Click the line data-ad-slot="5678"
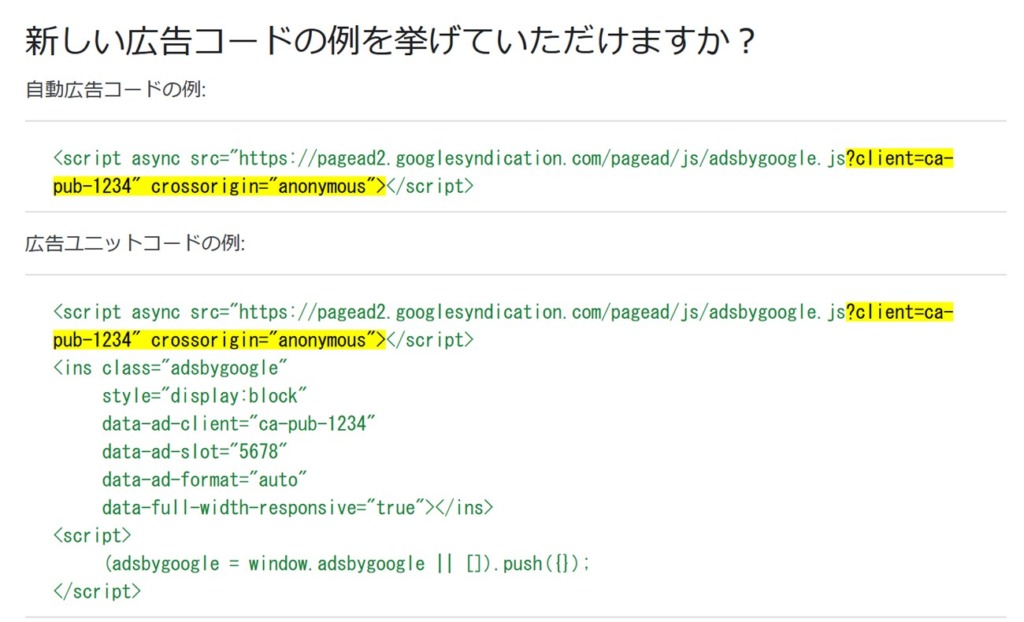 (x=195, y=451)
